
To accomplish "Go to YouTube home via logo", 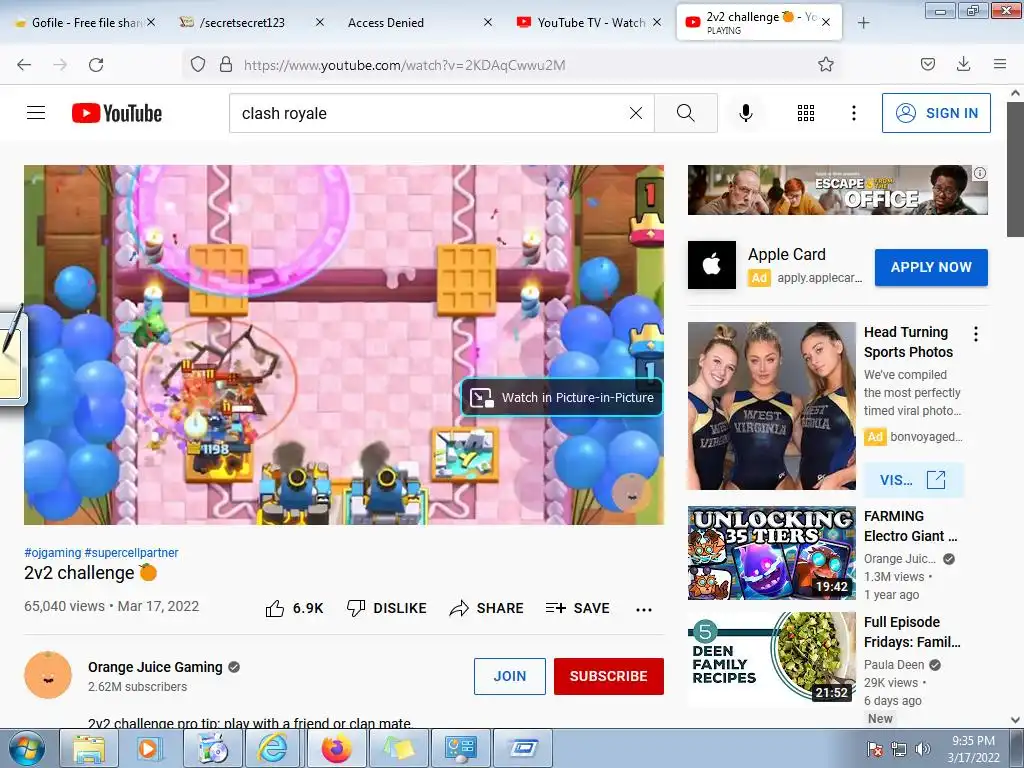I will click(x=117, y=113).
